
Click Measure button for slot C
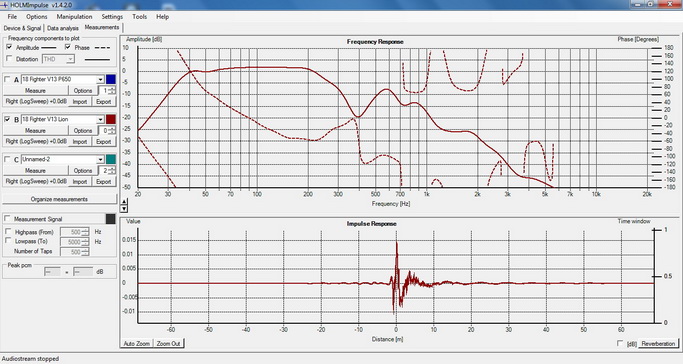click(x=35, y=171)
